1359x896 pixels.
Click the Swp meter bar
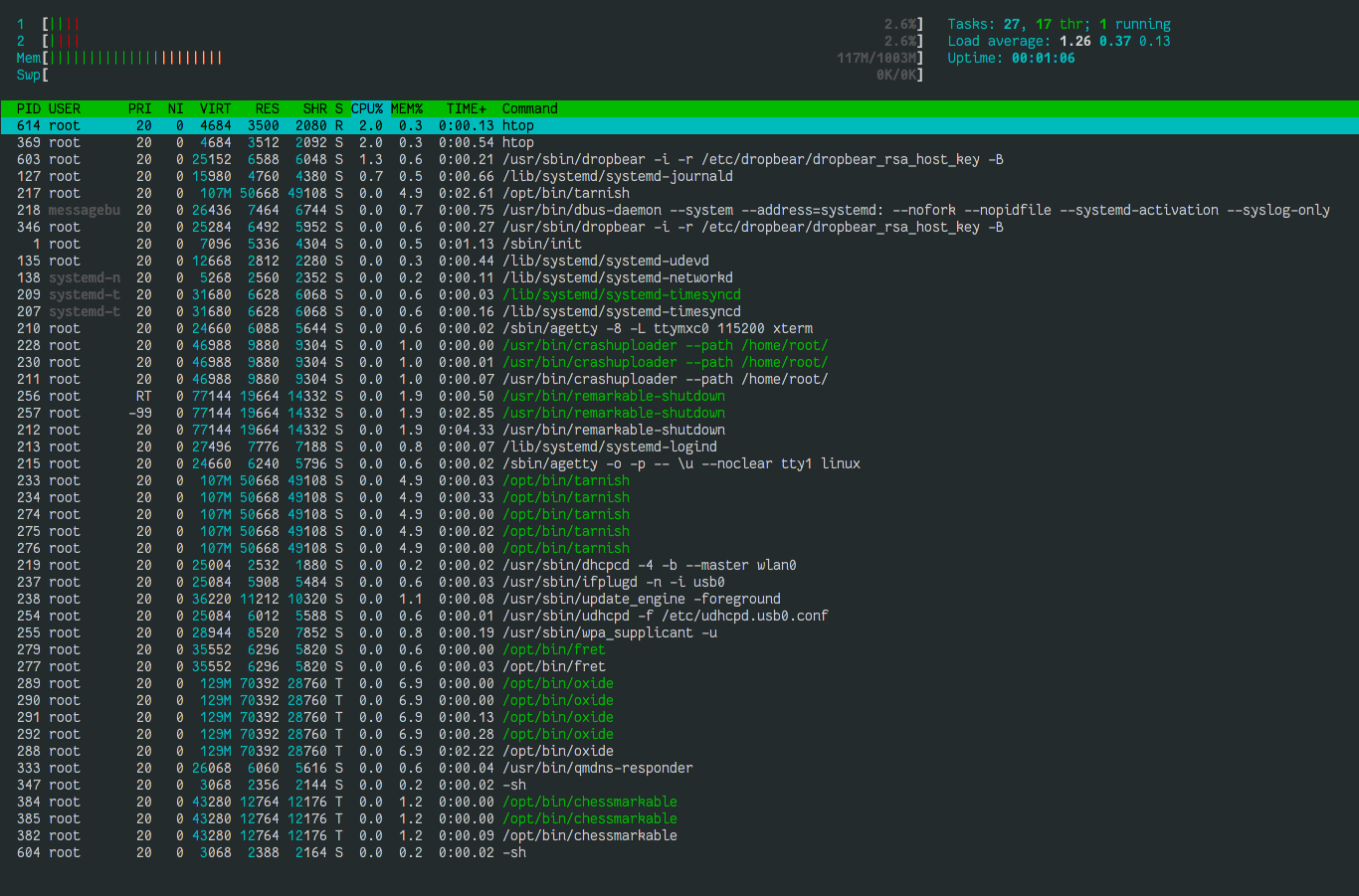(x=470, y=75)
